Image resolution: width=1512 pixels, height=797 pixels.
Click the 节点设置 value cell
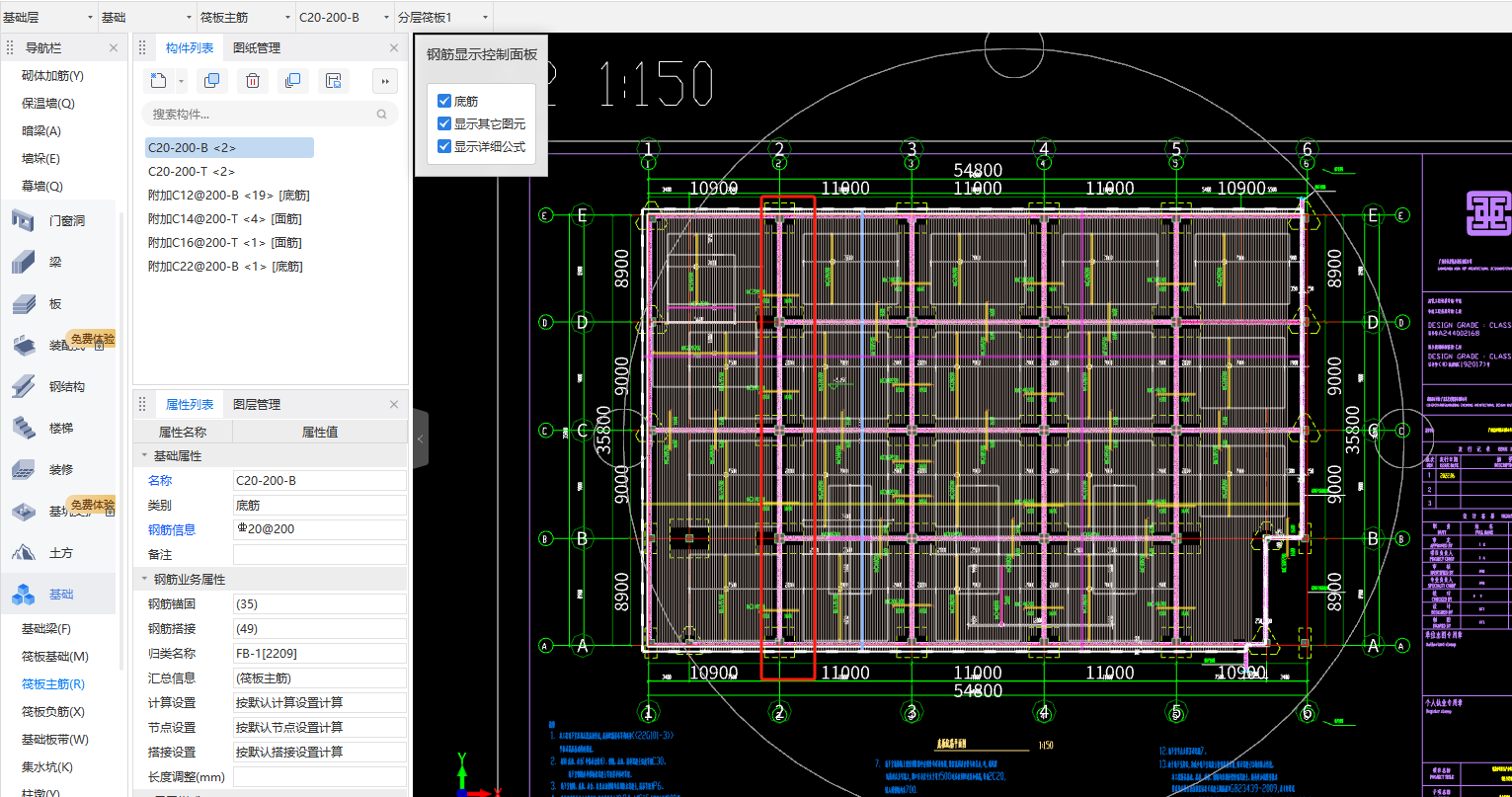(320, 727)
